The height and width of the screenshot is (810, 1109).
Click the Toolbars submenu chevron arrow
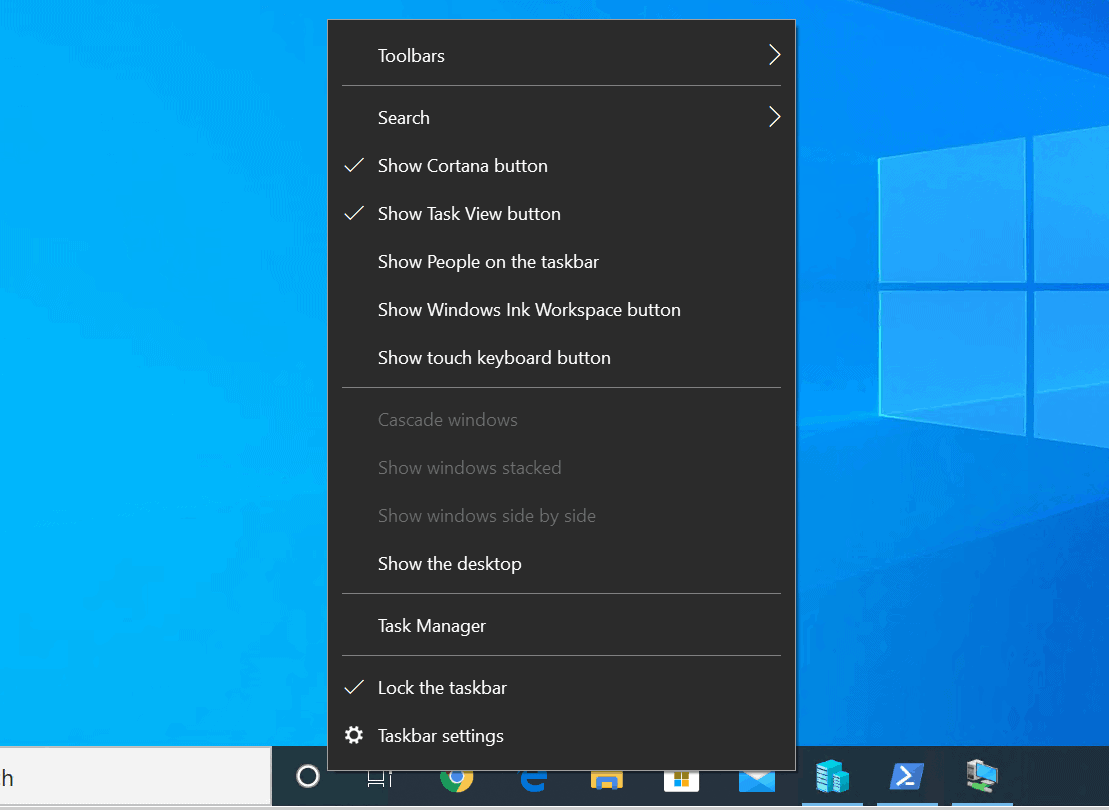(773, 55)
